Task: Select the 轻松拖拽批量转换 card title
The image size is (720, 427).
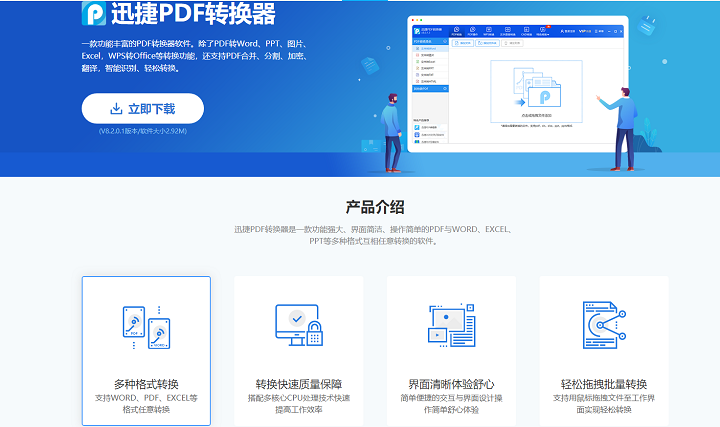Action: point(604,384)
